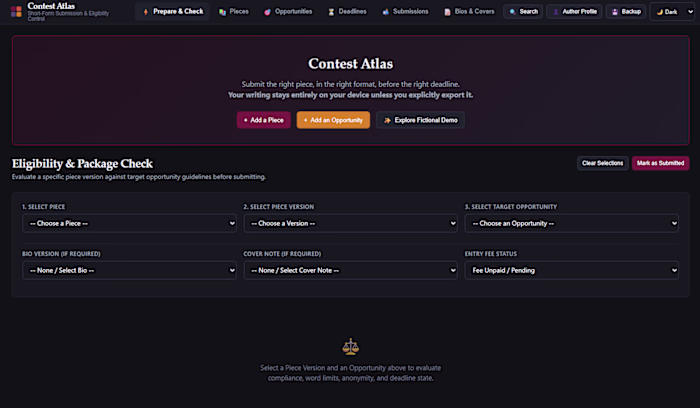Open the Prepare & Check tab

pyautogui.click(x=172, y=12)
